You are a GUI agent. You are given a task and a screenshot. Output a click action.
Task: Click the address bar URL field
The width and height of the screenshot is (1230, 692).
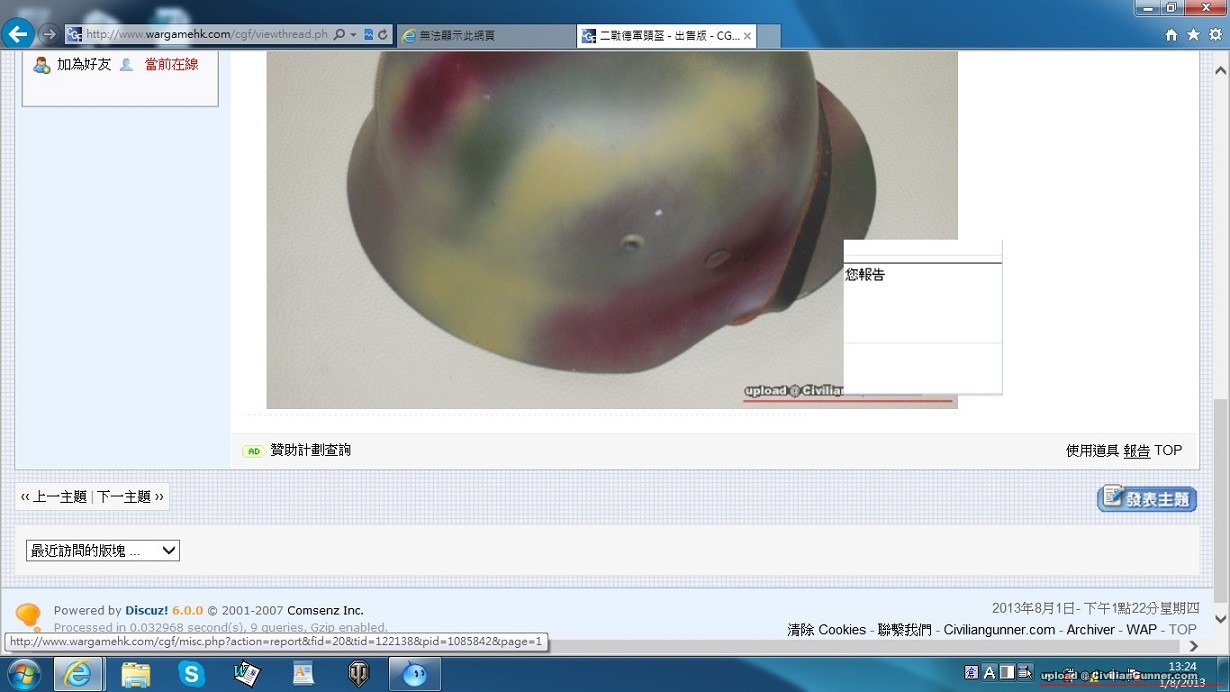(x=205, y=34)
